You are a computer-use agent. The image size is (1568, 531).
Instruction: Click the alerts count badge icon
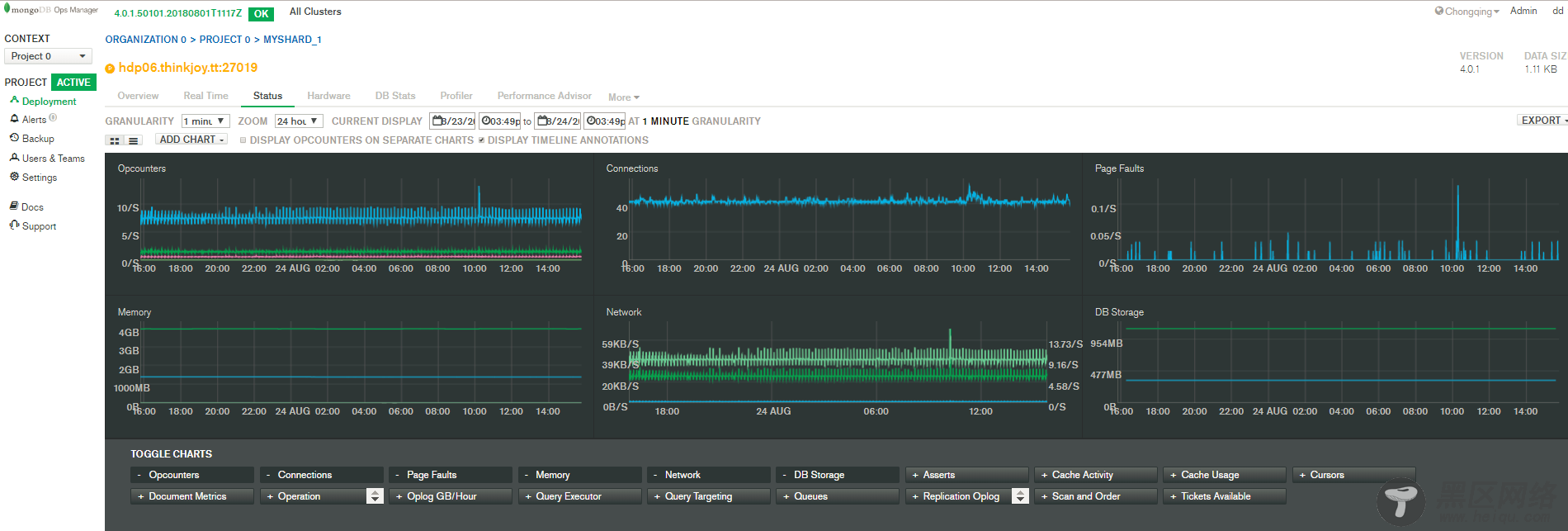tap(53, 118)
